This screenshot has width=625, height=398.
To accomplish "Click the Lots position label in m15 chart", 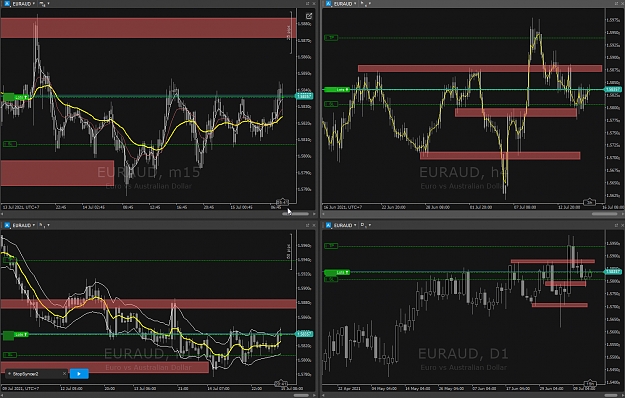I will [x=16, y=97].
